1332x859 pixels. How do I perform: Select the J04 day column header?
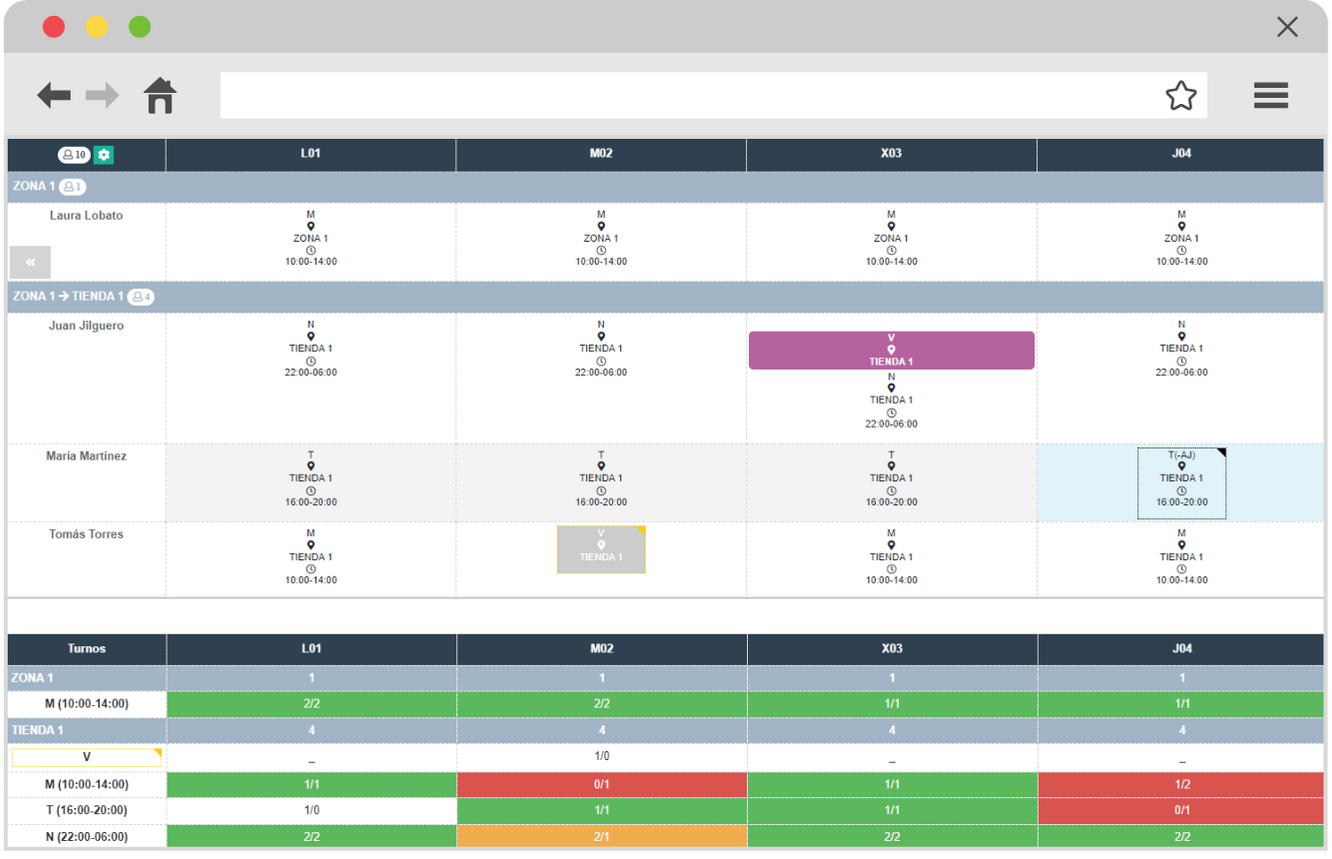(1181, 154)
